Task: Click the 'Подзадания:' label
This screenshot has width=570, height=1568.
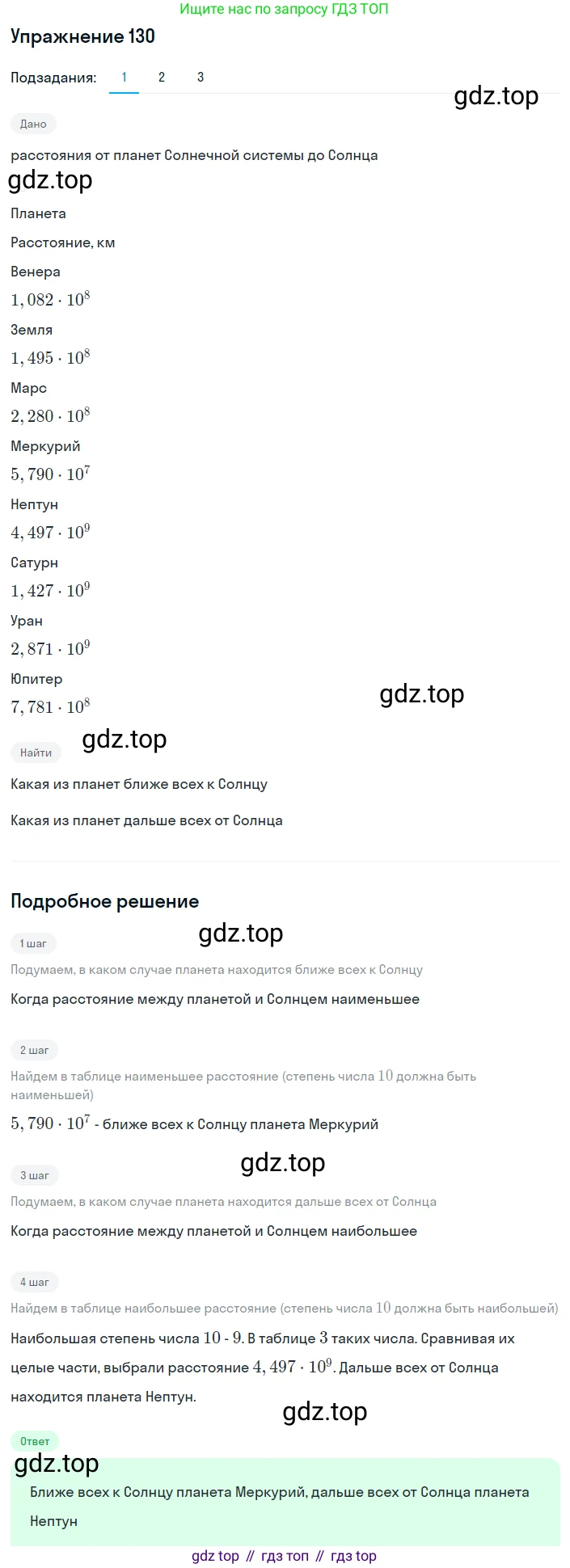Action: click(x=53, y=78)
